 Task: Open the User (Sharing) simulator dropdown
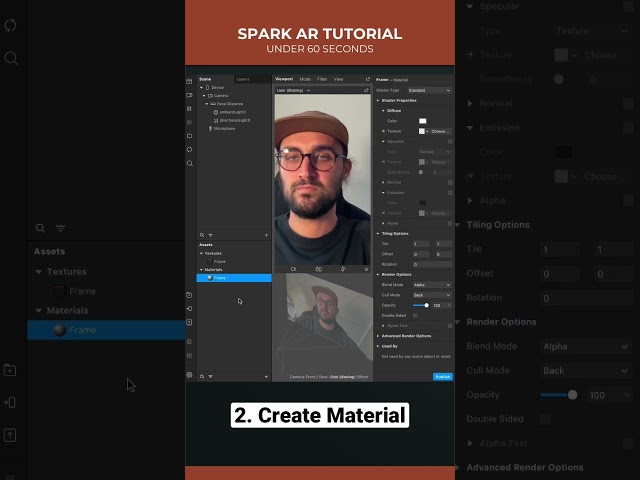pyautogui.click(x=293, y=90)
